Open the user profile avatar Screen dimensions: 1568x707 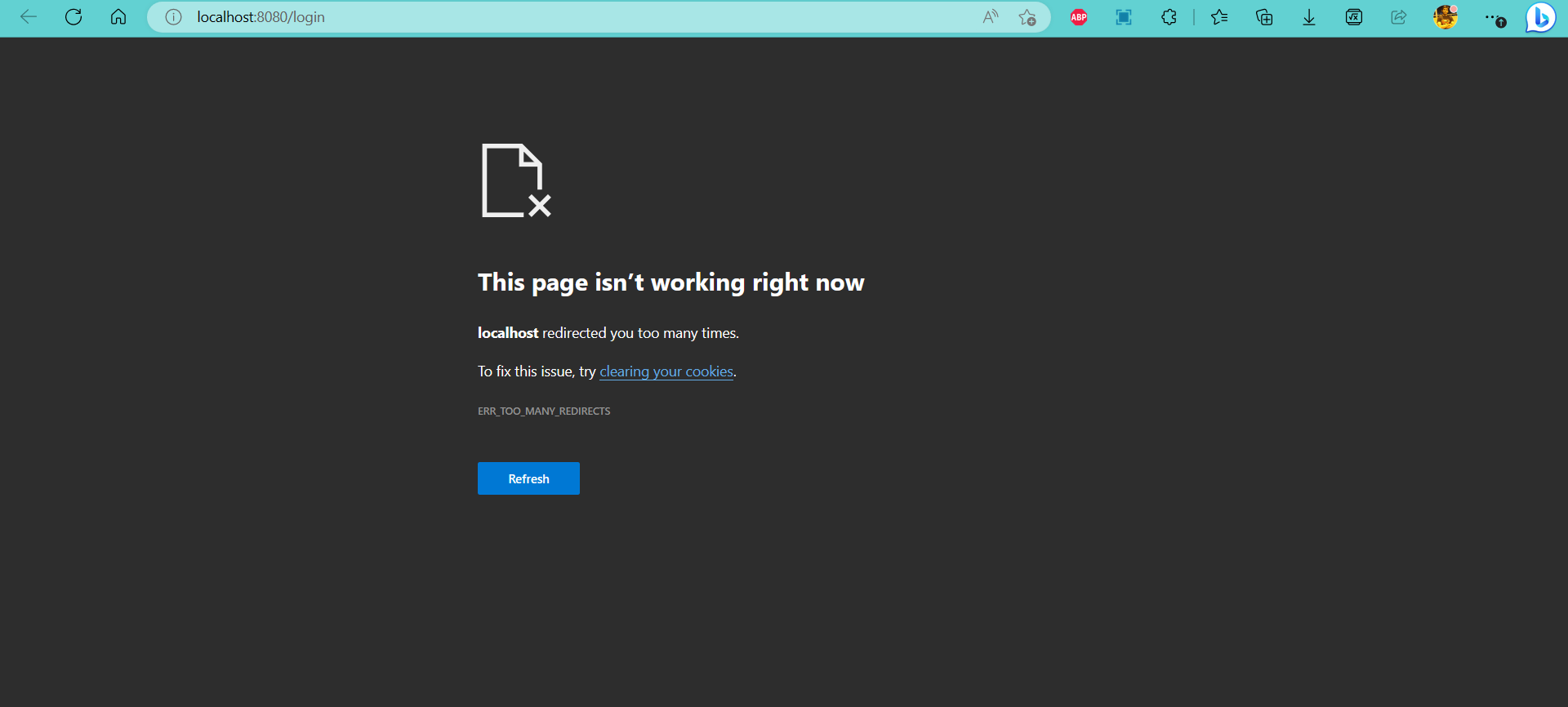pos(1445,17)
